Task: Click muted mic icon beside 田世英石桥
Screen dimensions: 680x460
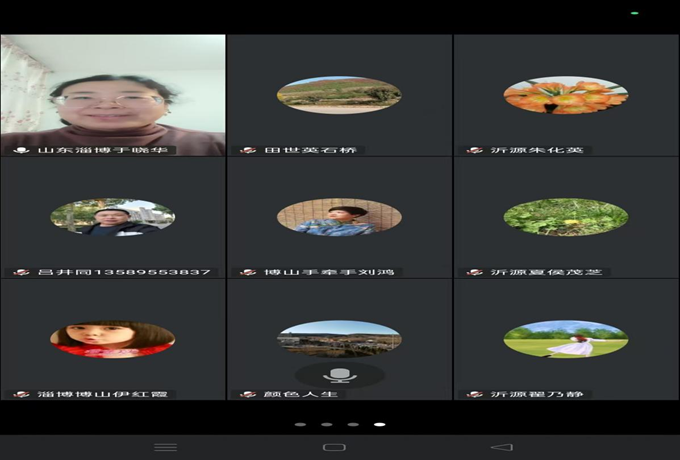Action: tap(248, 150)
